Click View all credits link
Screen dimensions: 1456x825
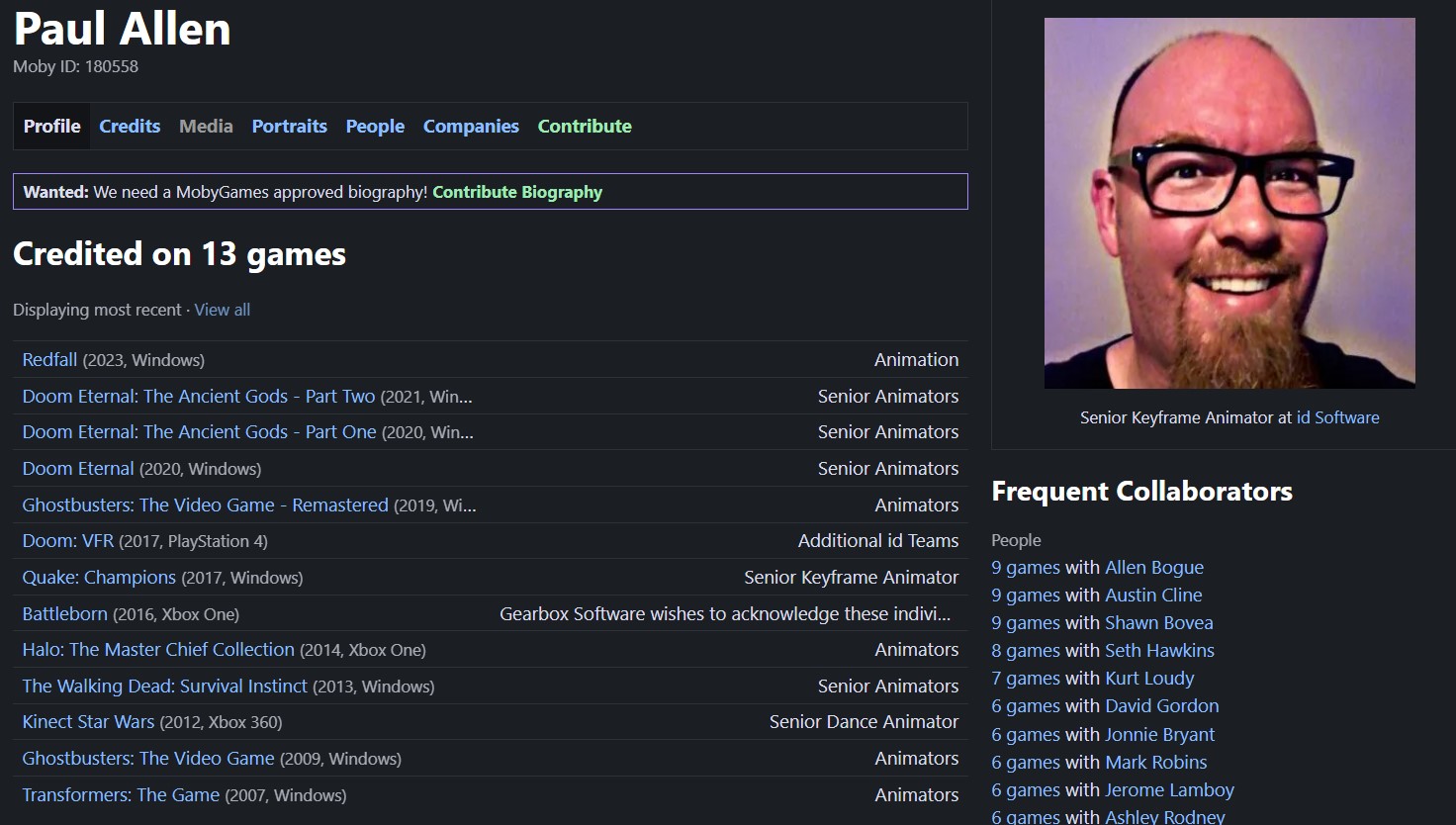(222, 310)
